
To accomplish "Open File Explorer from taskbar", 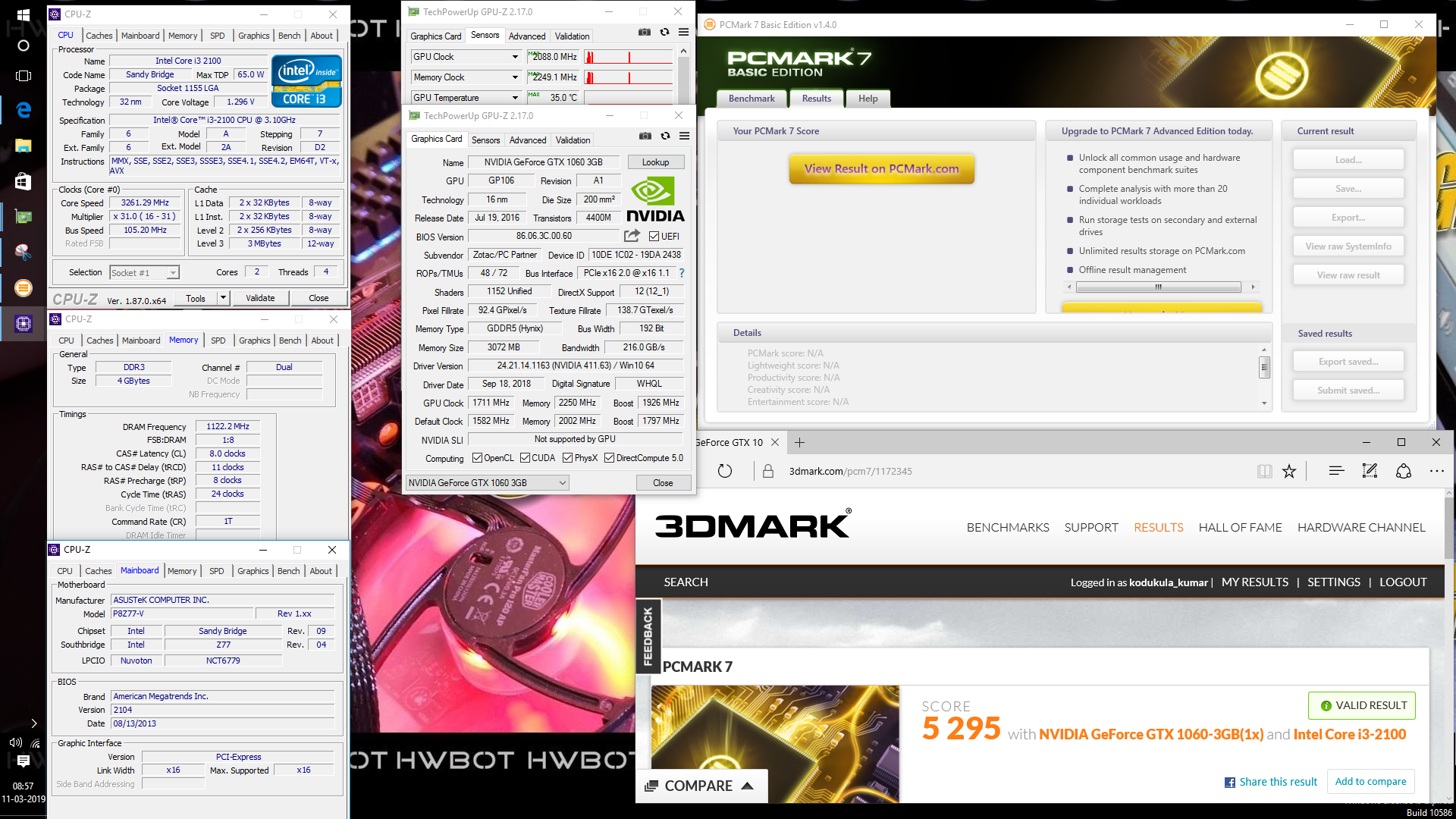I will coord(24,146).
